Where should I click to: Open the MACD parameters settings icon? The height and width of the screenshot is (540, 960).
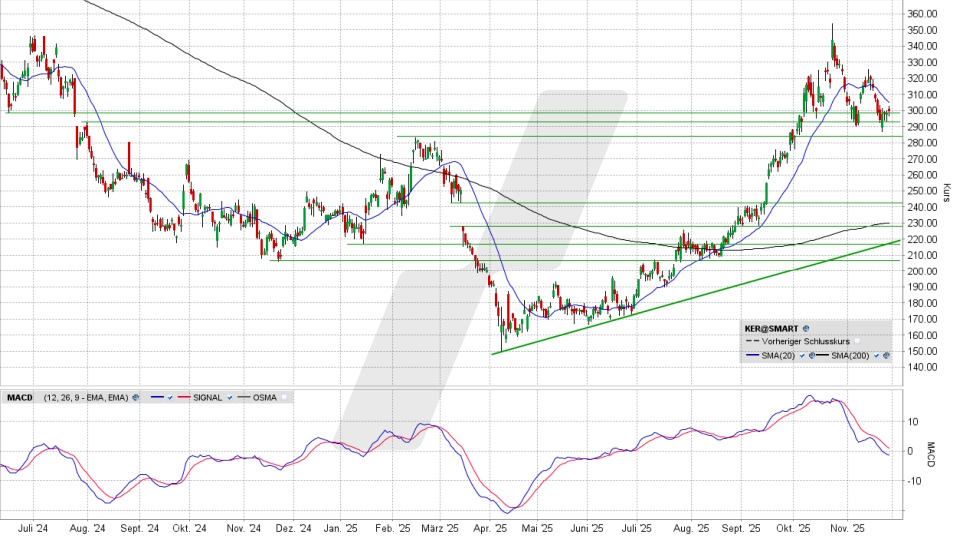(x=135, y=397)
